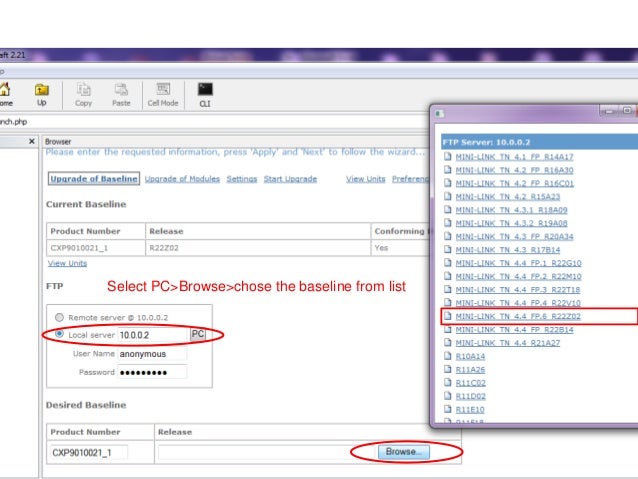Viewport: 638px width, 479px height.
Task: Minimize the FTP server popup window
Action: point(609,111)
